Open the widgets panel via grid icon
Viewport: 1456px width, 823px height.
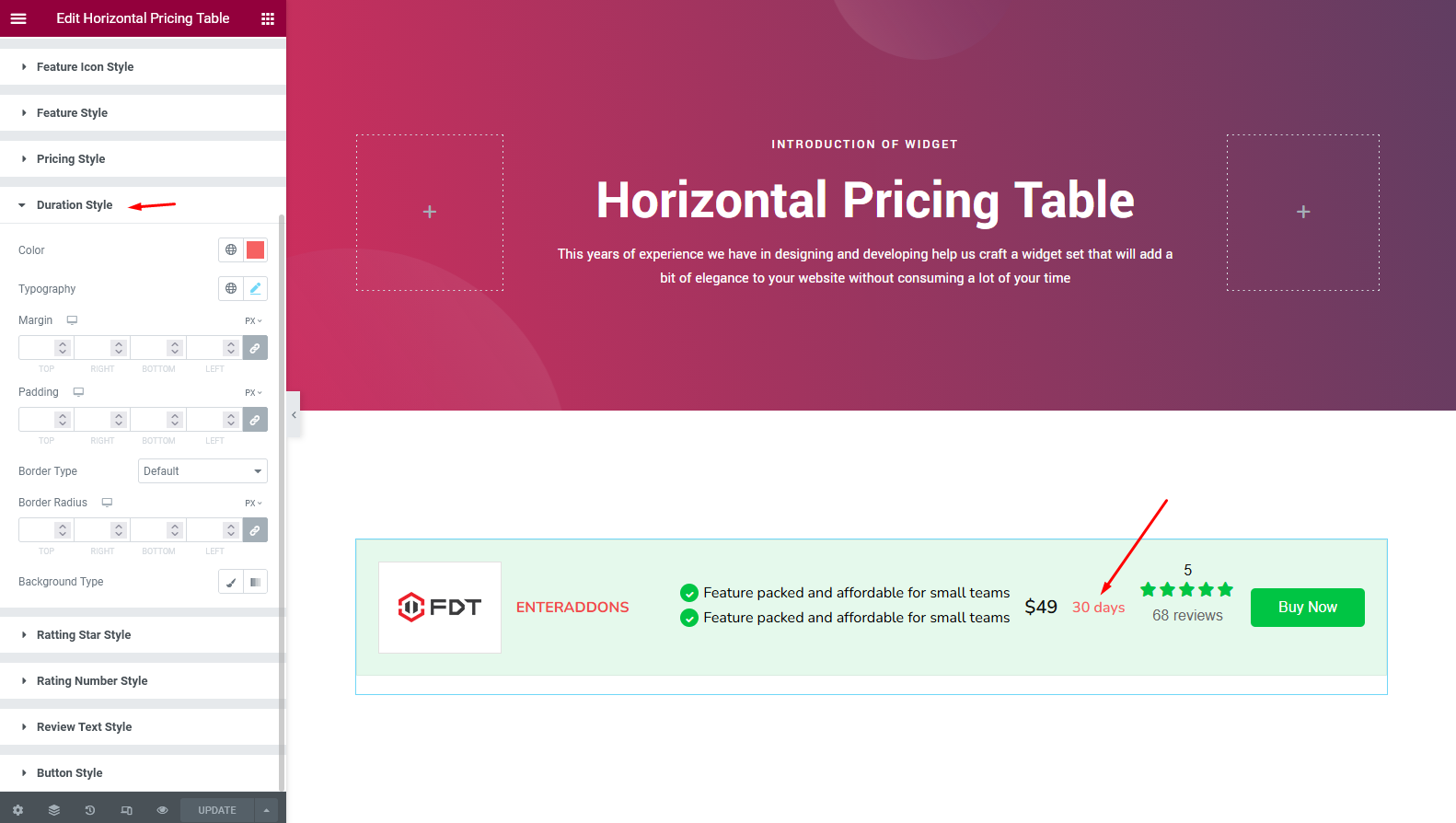(268, 17)
